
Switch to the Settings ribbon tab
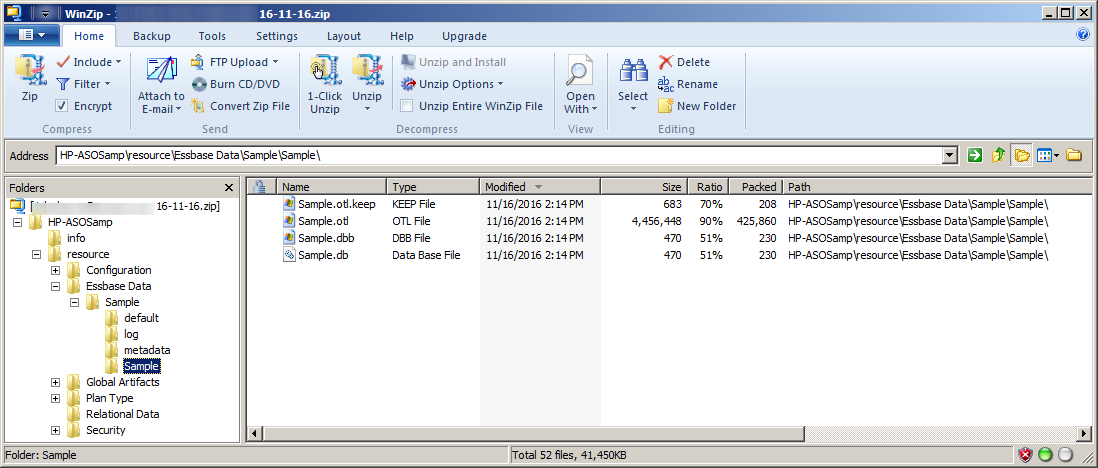[x=277, y=36]
